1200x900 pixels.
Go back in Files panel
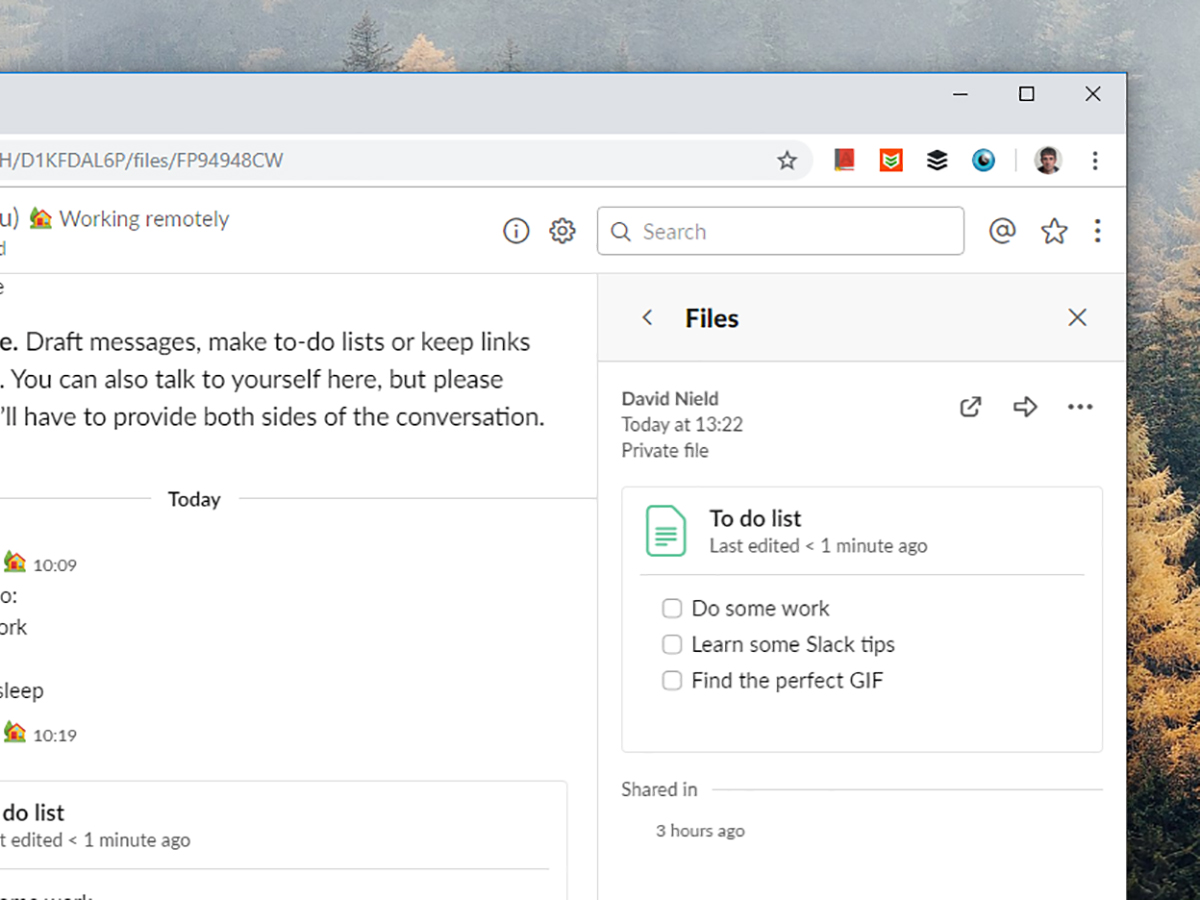pyautogui.click(x=647, y=318)
